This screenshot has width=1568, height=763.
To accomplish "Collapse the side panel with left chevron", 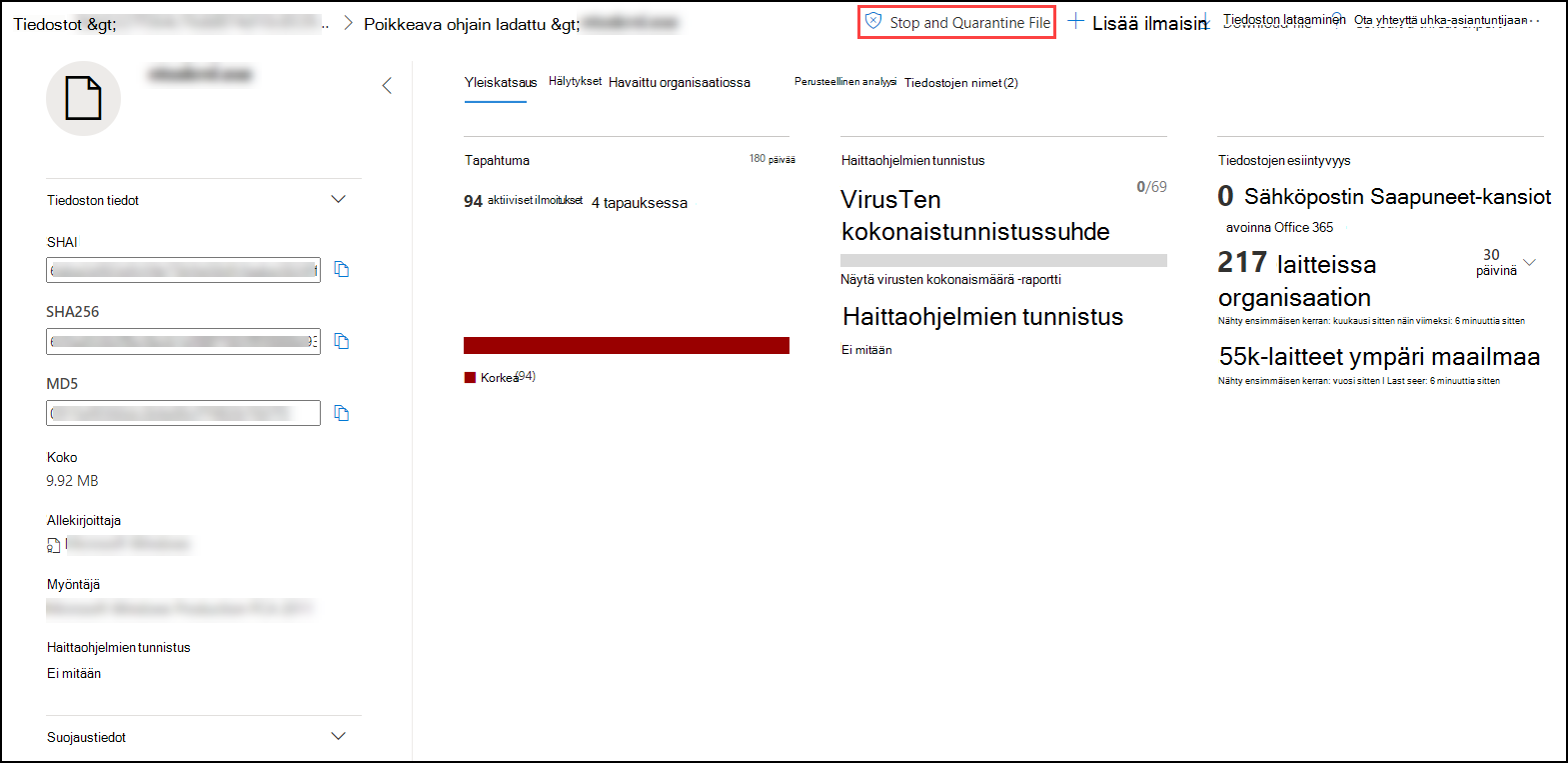I will coord(387,86).
